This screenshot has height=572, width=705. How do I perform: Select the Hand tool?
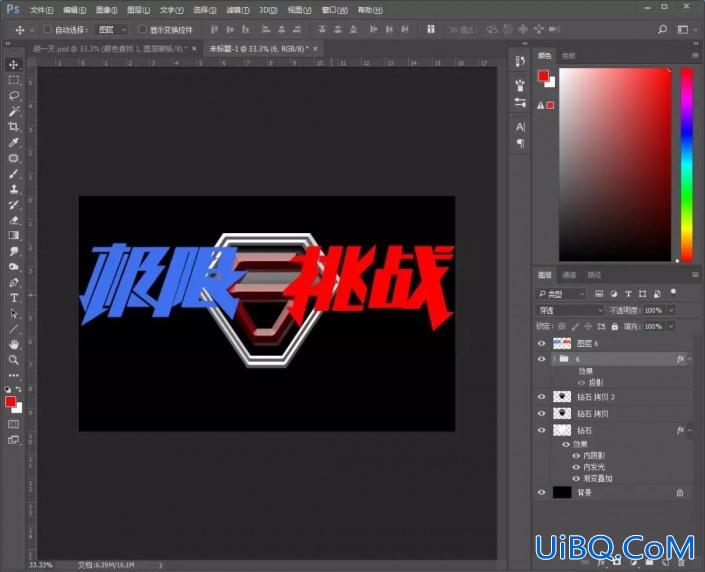click(13, 344)
